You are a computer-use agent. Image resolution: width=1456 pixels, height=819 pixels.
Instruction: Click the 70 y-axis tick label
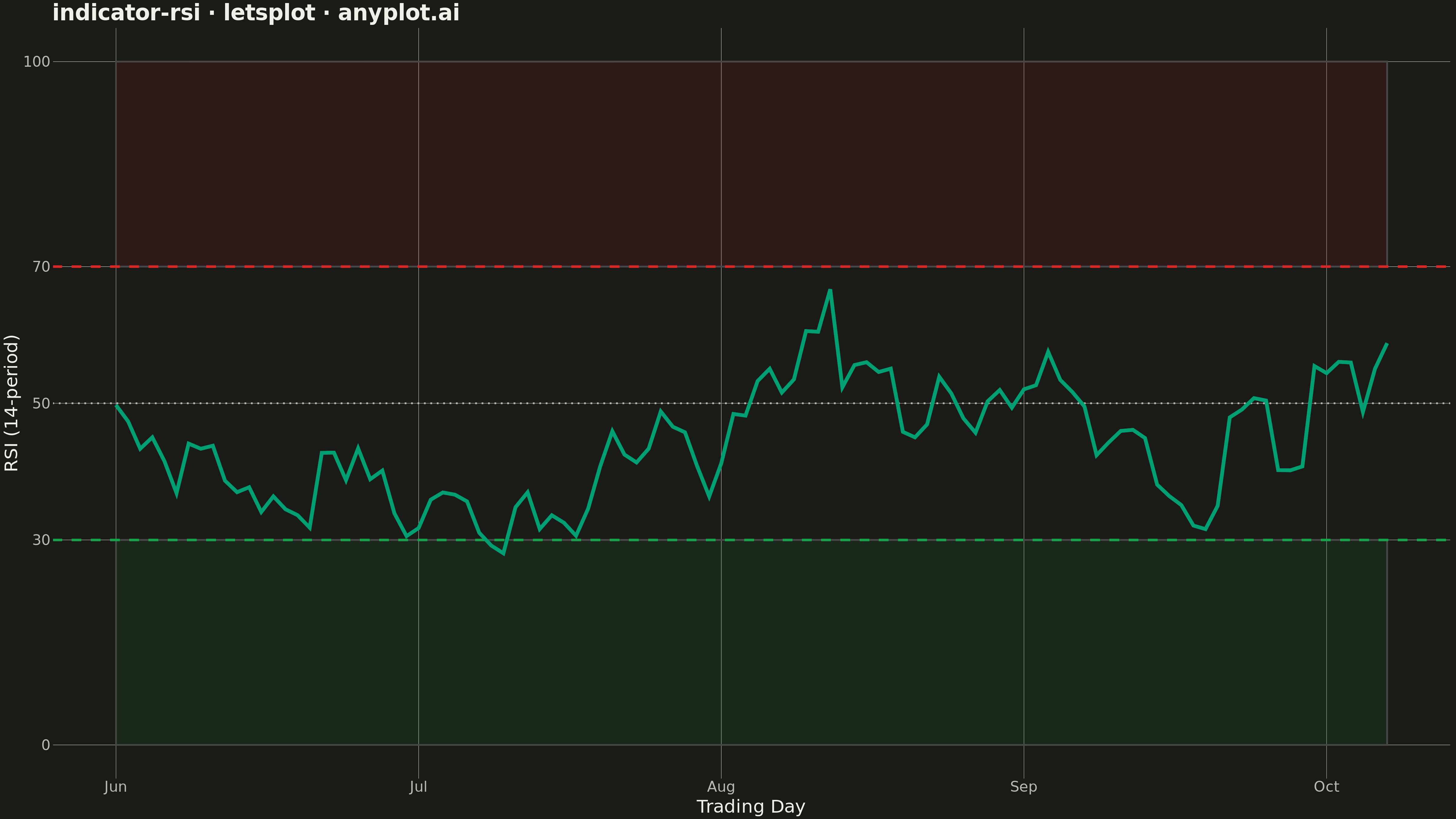[x=42, y=266]
